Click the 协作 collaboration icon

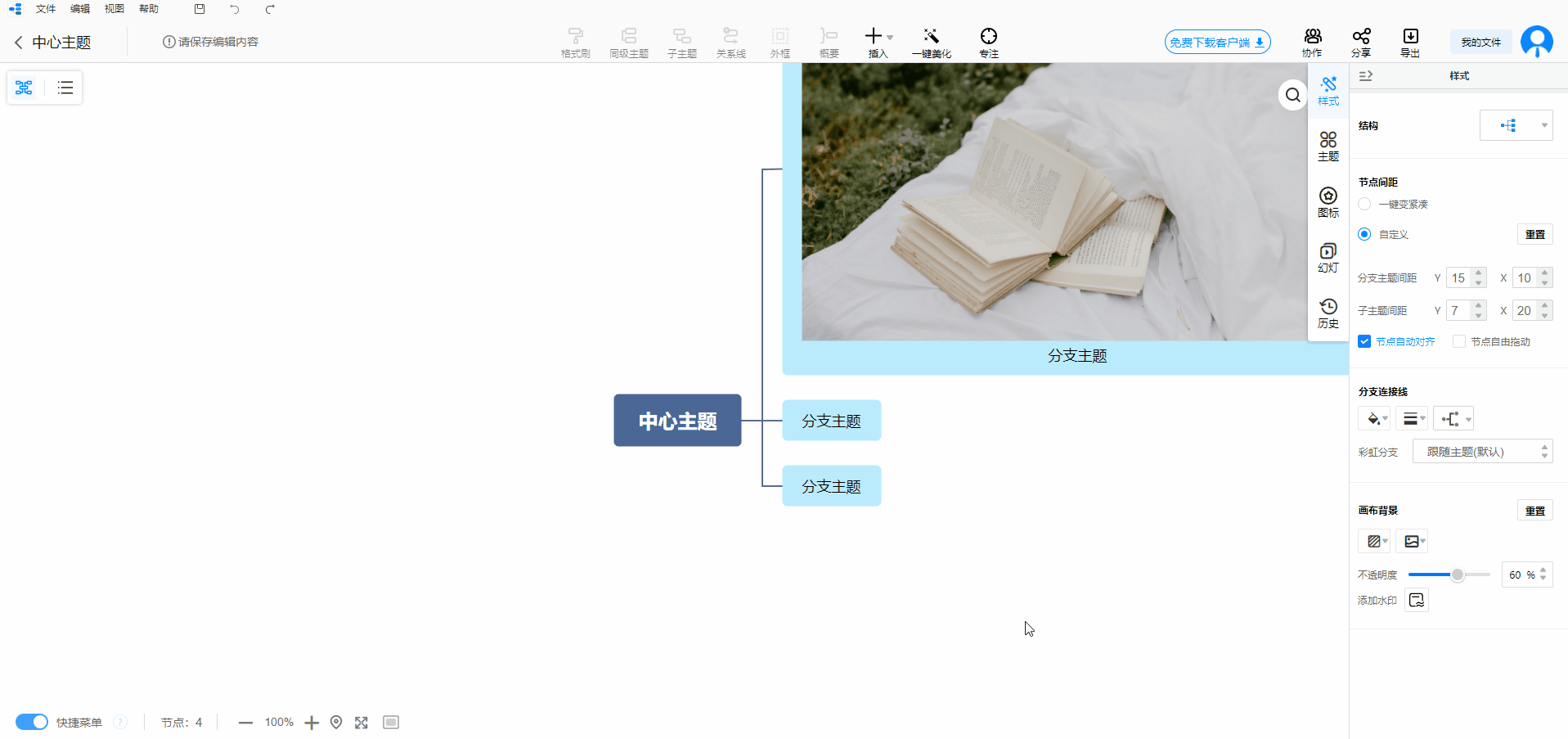pos(1312,37)
